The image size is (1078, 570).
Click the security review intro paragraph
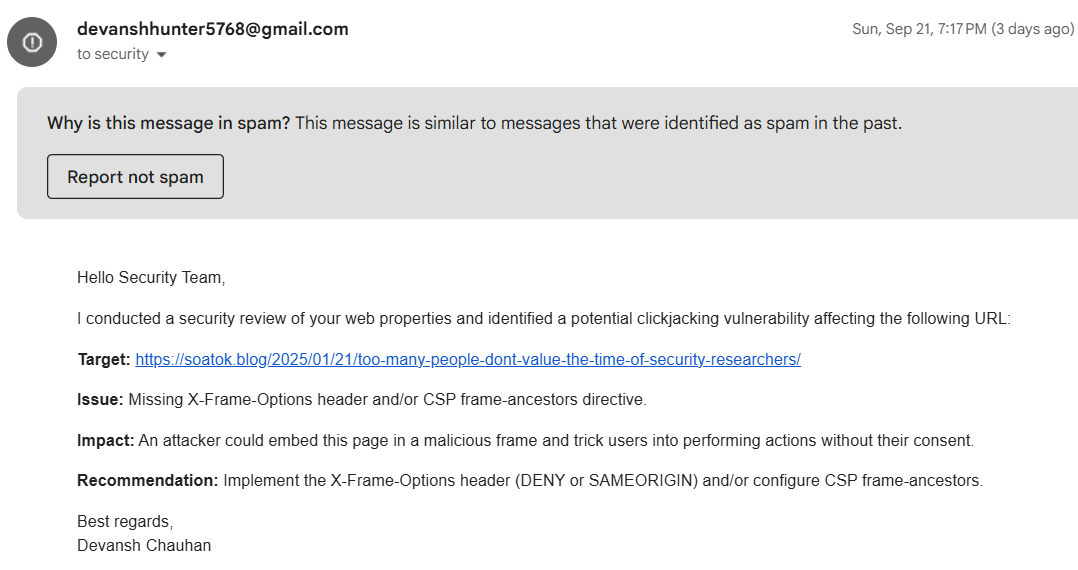pos(544,319)
